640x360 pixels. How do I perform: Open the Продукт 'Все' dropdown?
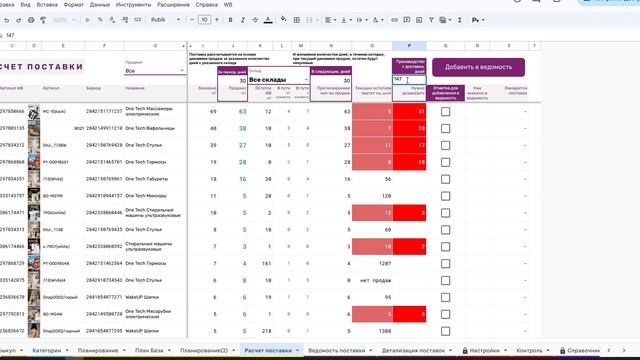(154, 71)
